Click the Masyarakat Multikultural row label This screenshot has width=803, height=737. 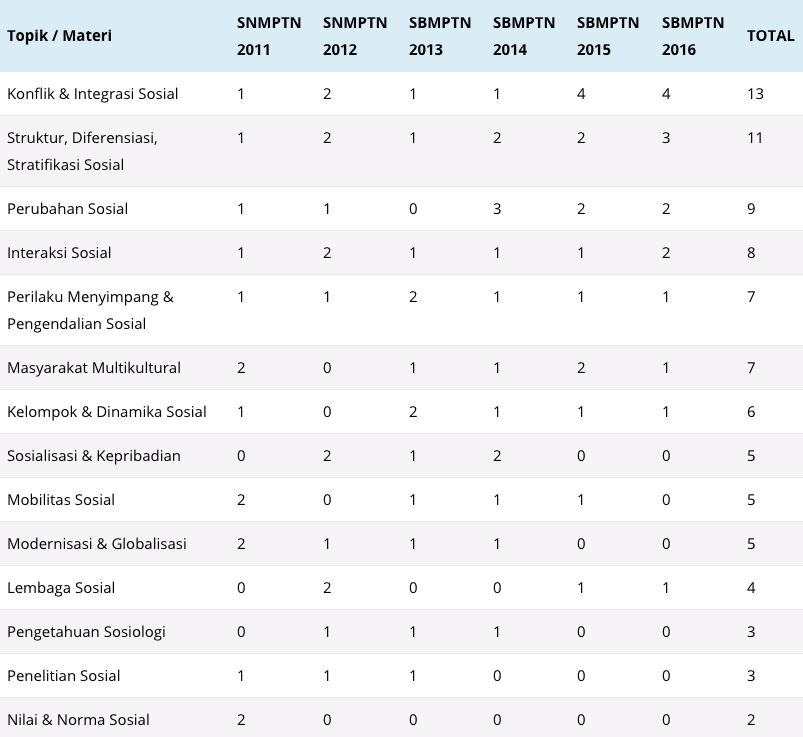point(94,368)
